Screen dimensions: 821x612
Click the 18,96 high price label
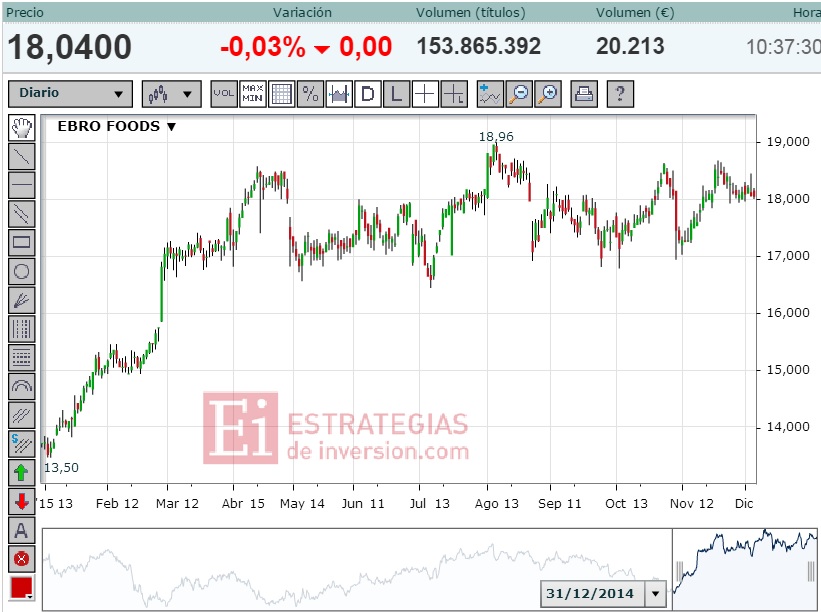click(x=496, y=137)
